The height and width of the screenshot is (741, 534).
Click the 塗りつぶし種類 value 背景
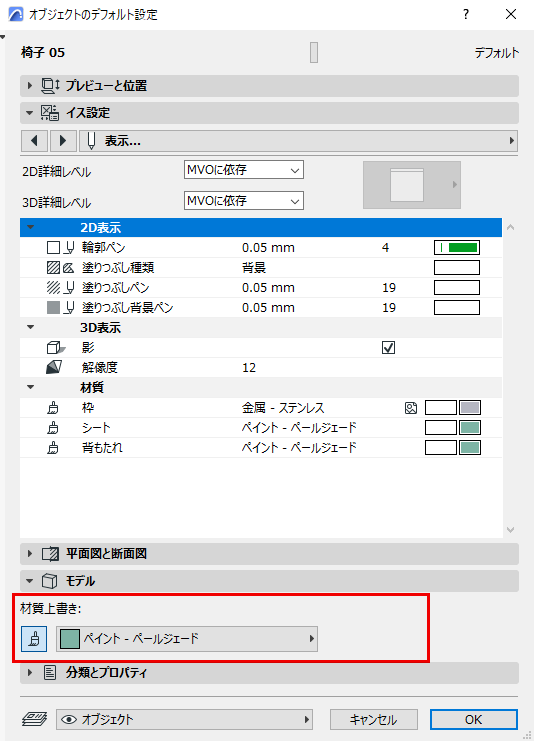tap(254, 267)
